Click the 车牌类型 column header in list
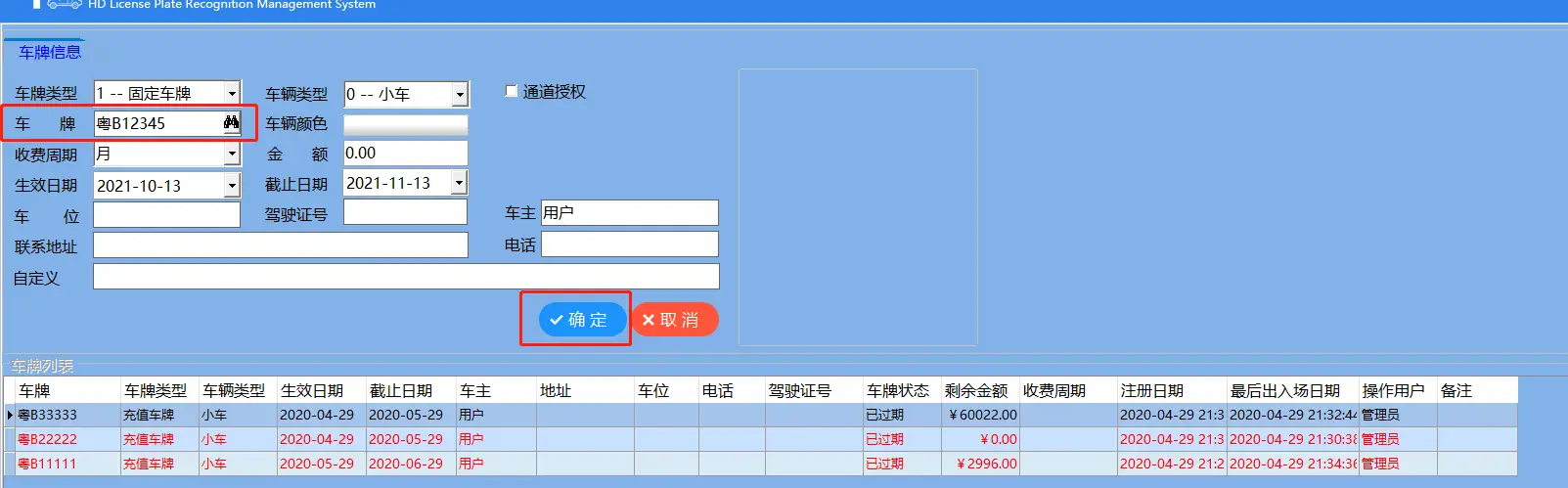The image size is (1568, 488). (159, 390)
